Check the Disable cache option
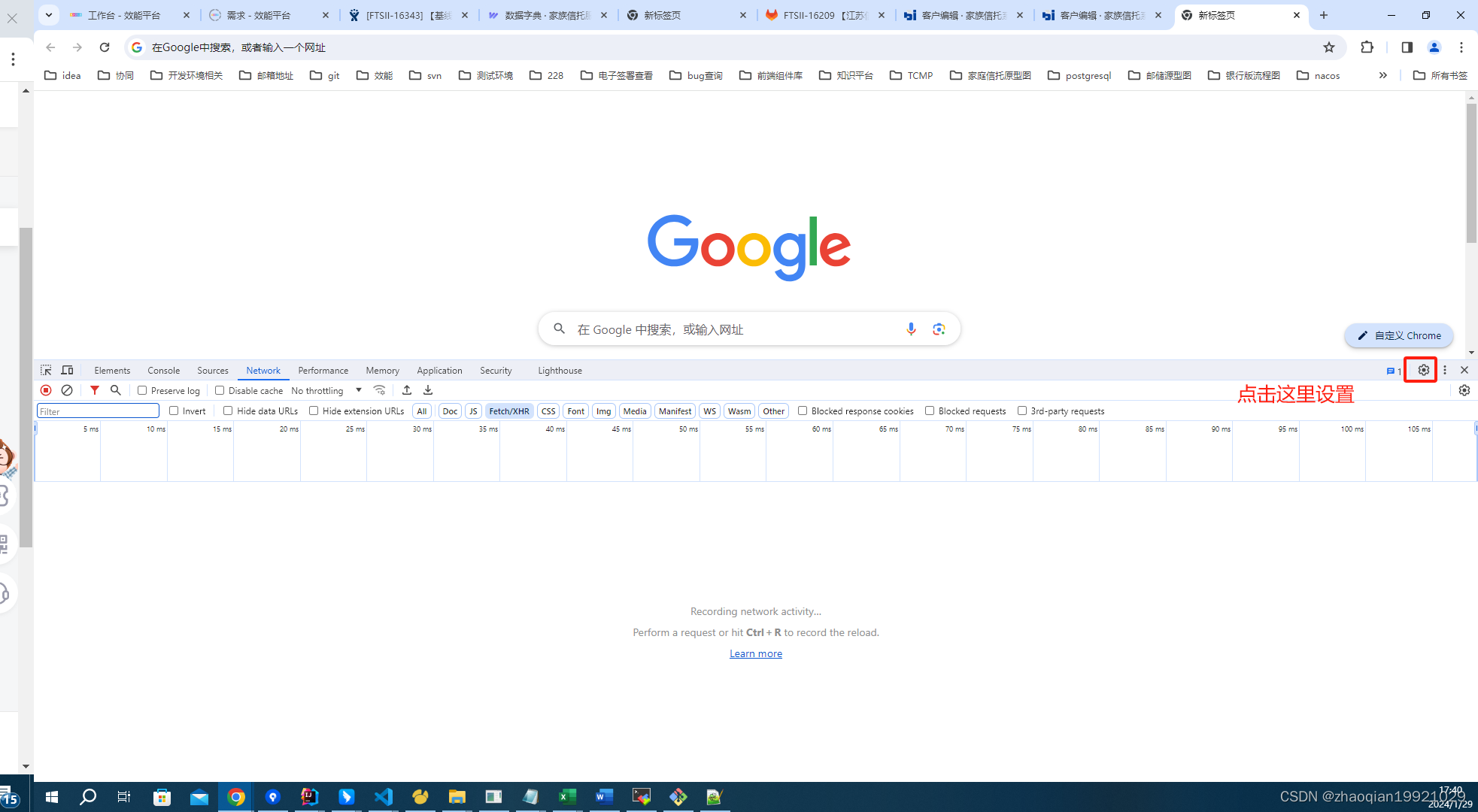The width and height of the screenshot is (1478, 812). pyautogui.click(x=220, y=390)
